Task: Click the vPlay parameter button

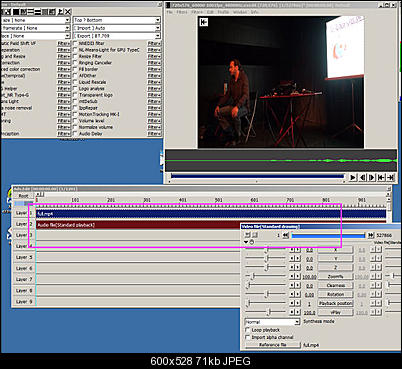Action: [335, 312]
